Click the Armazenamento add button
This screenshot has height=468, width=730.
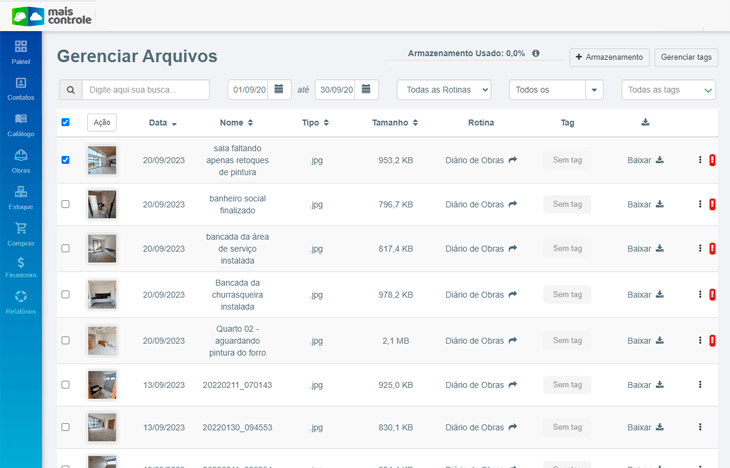click(x=609, y=58)
